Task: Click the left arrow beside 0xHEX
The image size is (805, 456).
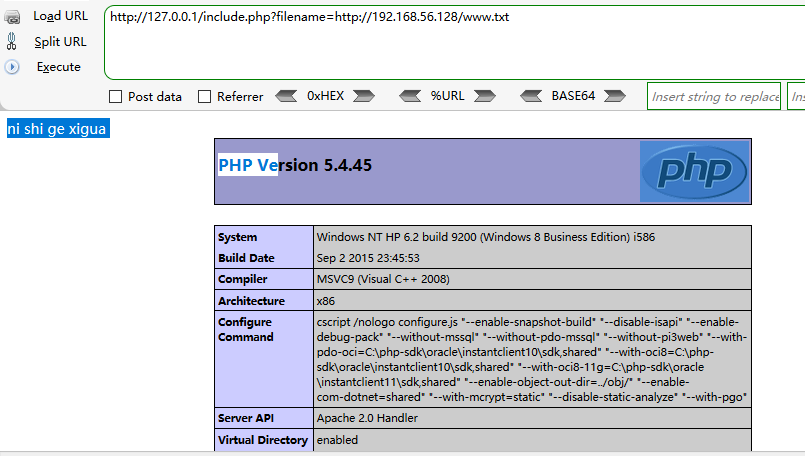Action: [286, 96]
